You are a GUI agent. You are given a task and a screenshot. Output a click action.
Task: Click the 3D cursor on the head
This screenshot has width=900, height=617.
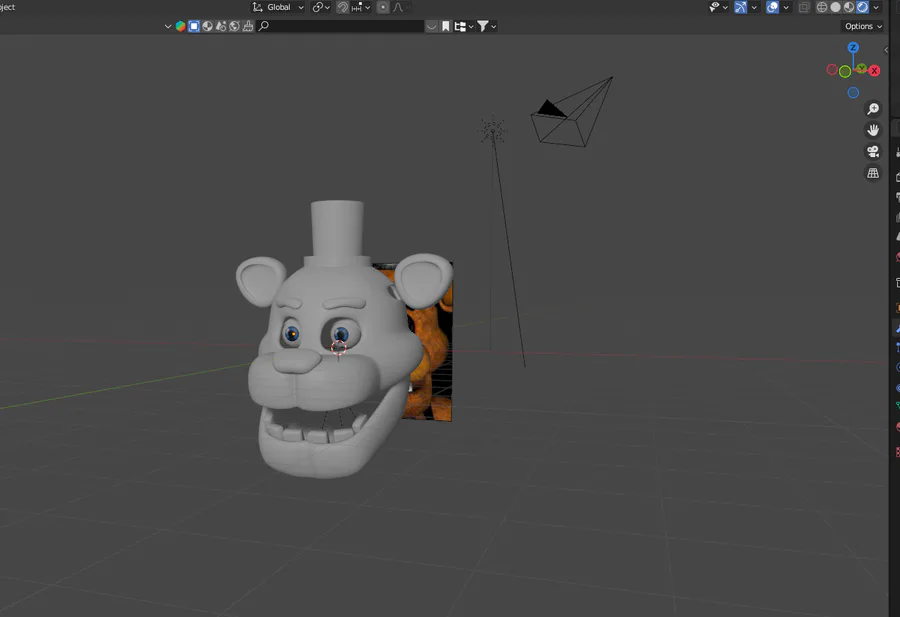coord(339,348)
